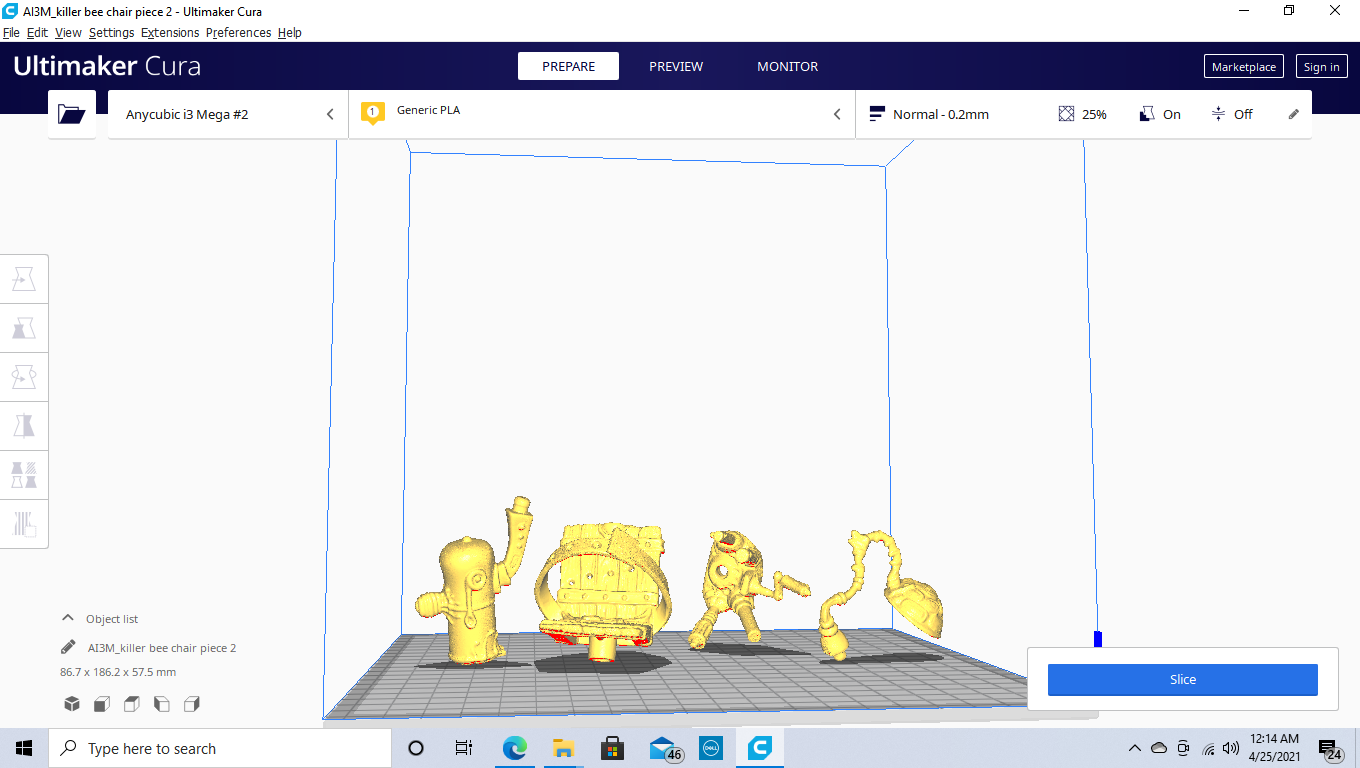Open the file folder icon

pyautogui.click(x=72, y=114)
